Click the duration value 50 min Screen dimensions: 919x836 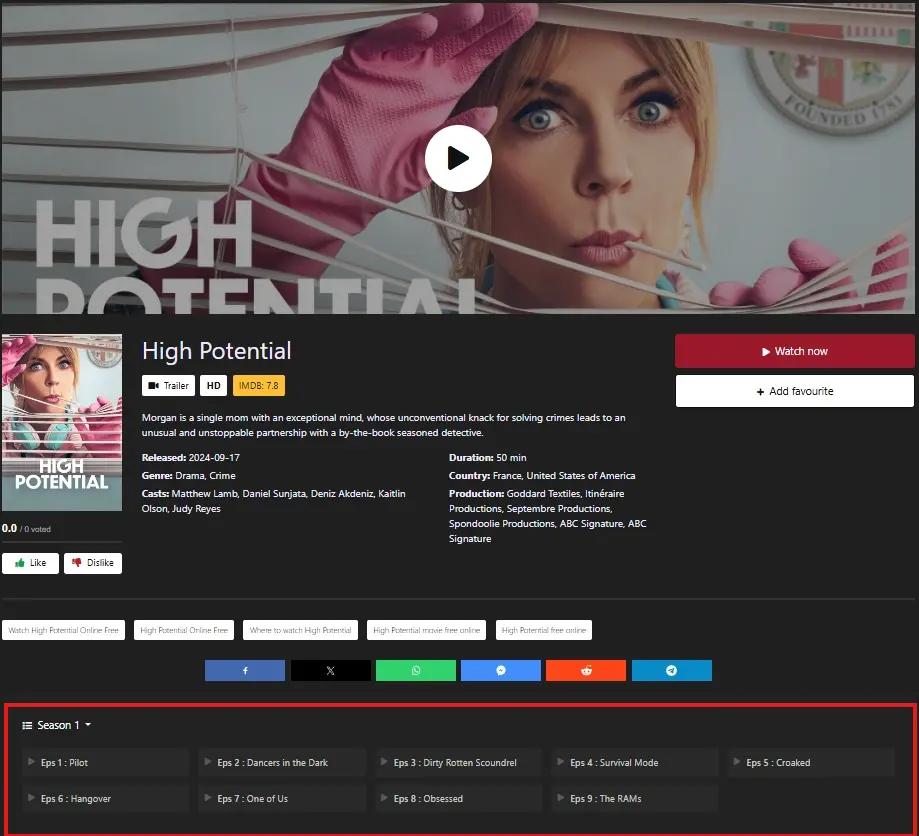coord(511,457)
